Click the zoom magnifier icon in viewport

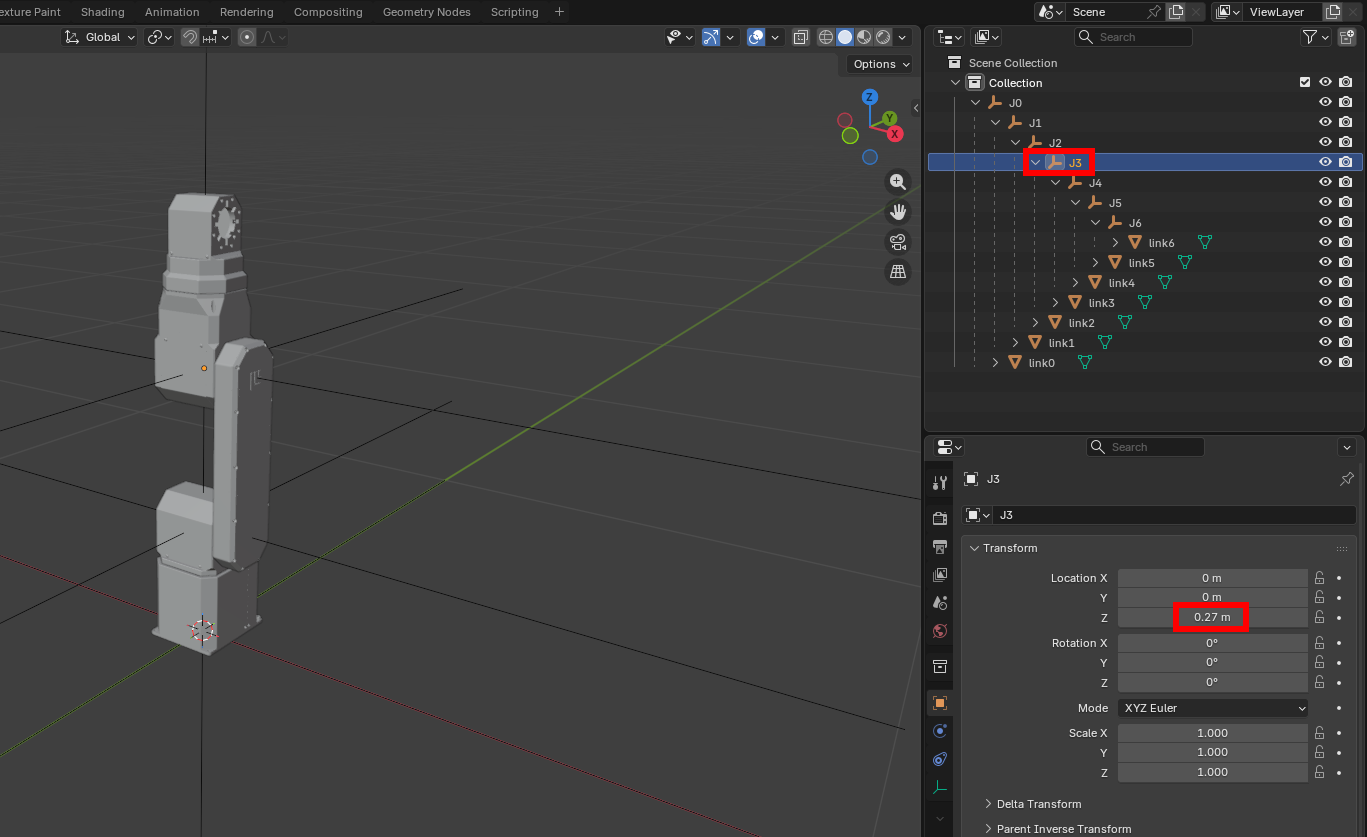click(898, 182)
